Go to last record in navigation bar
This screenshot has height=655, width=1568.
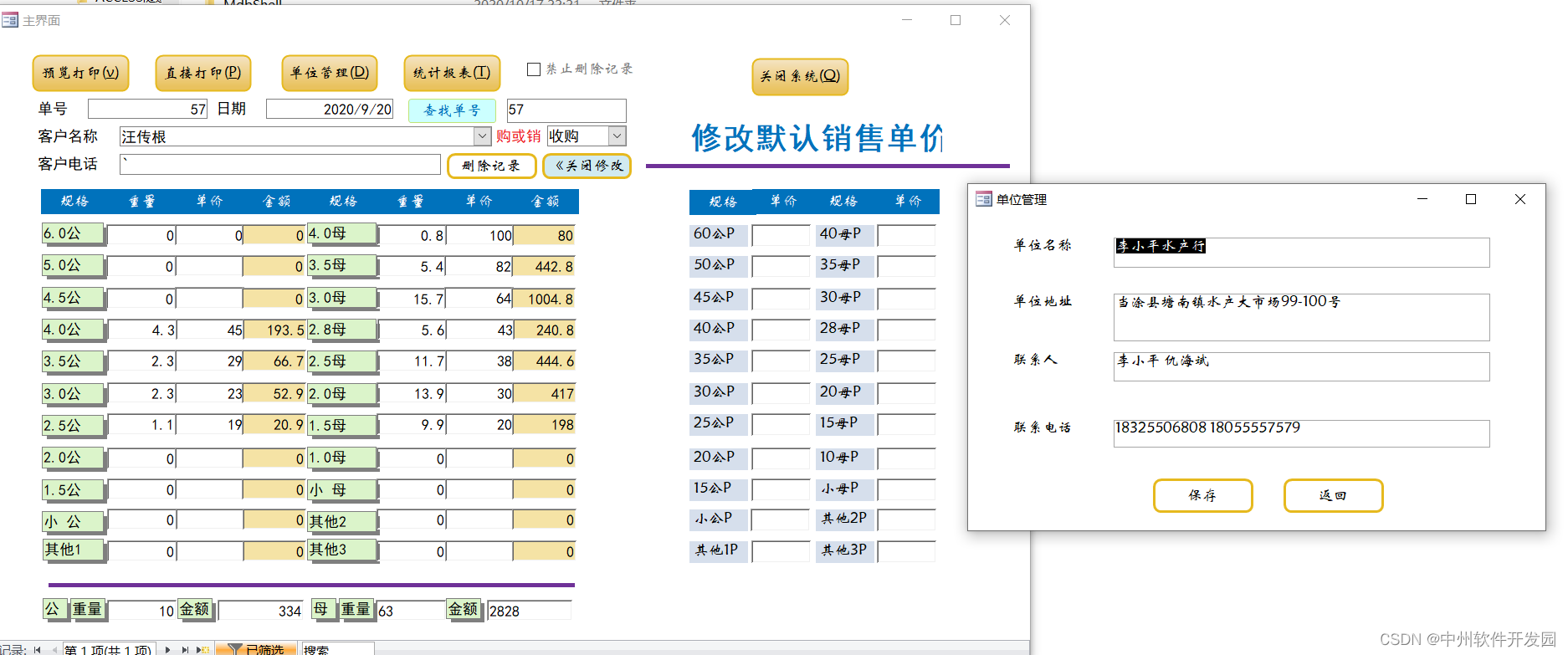point(185,650)
